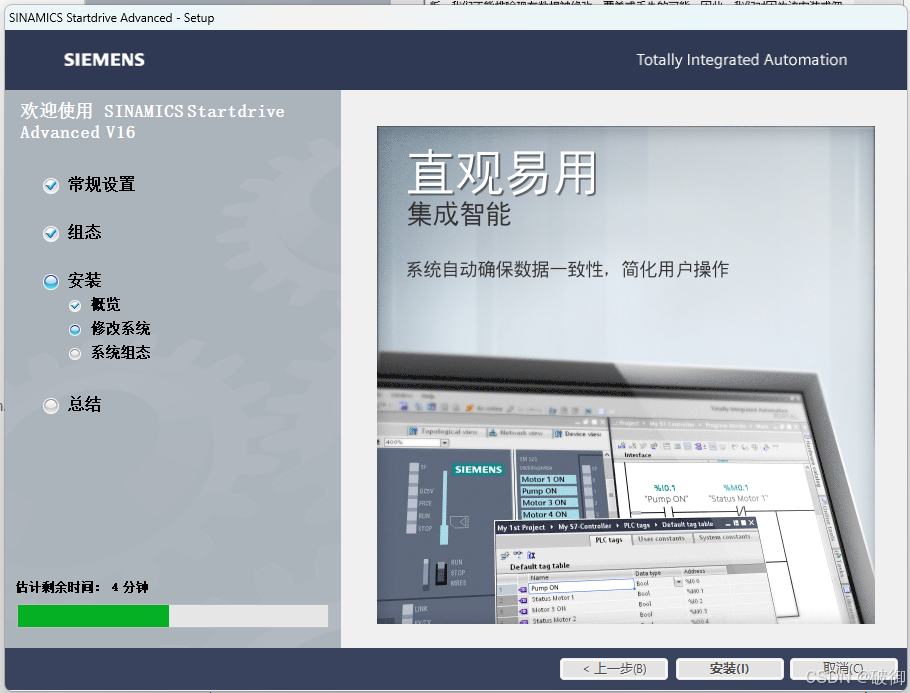Select the 概览 sub-step label
The image size is (910, 693).
(x=106, y=304)
